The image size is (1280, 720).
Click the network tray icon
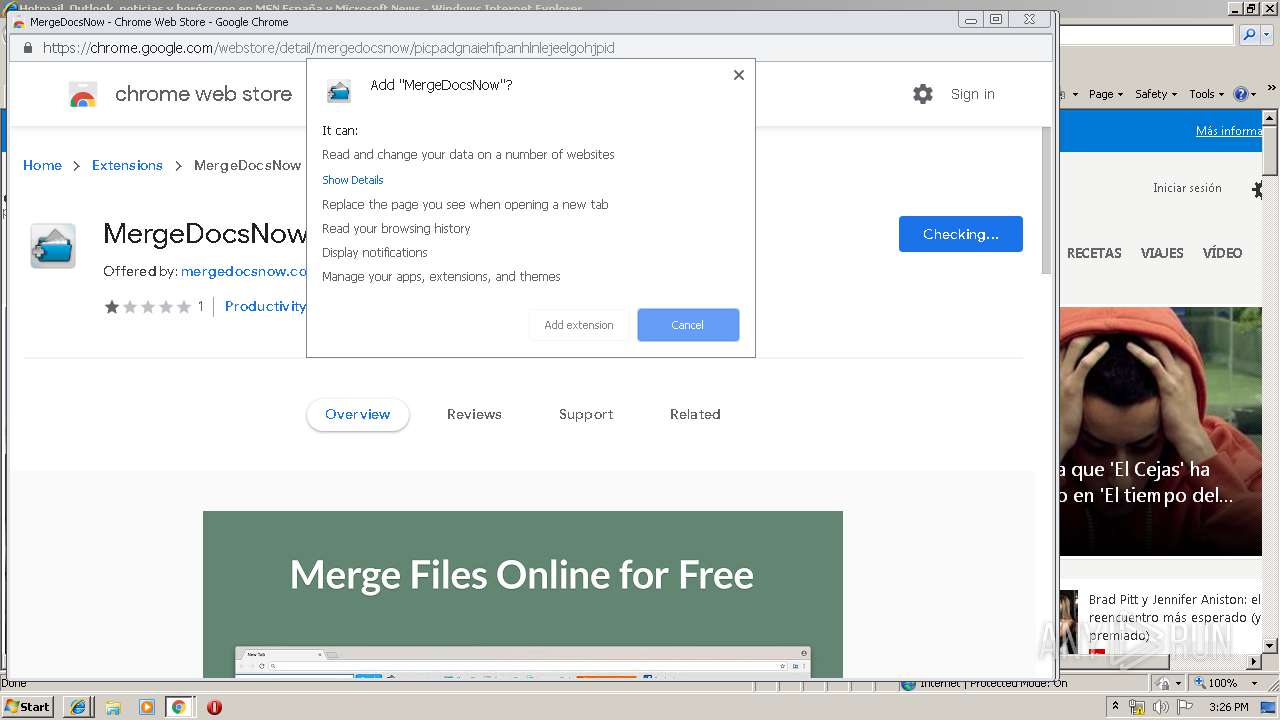point(1137,707)
